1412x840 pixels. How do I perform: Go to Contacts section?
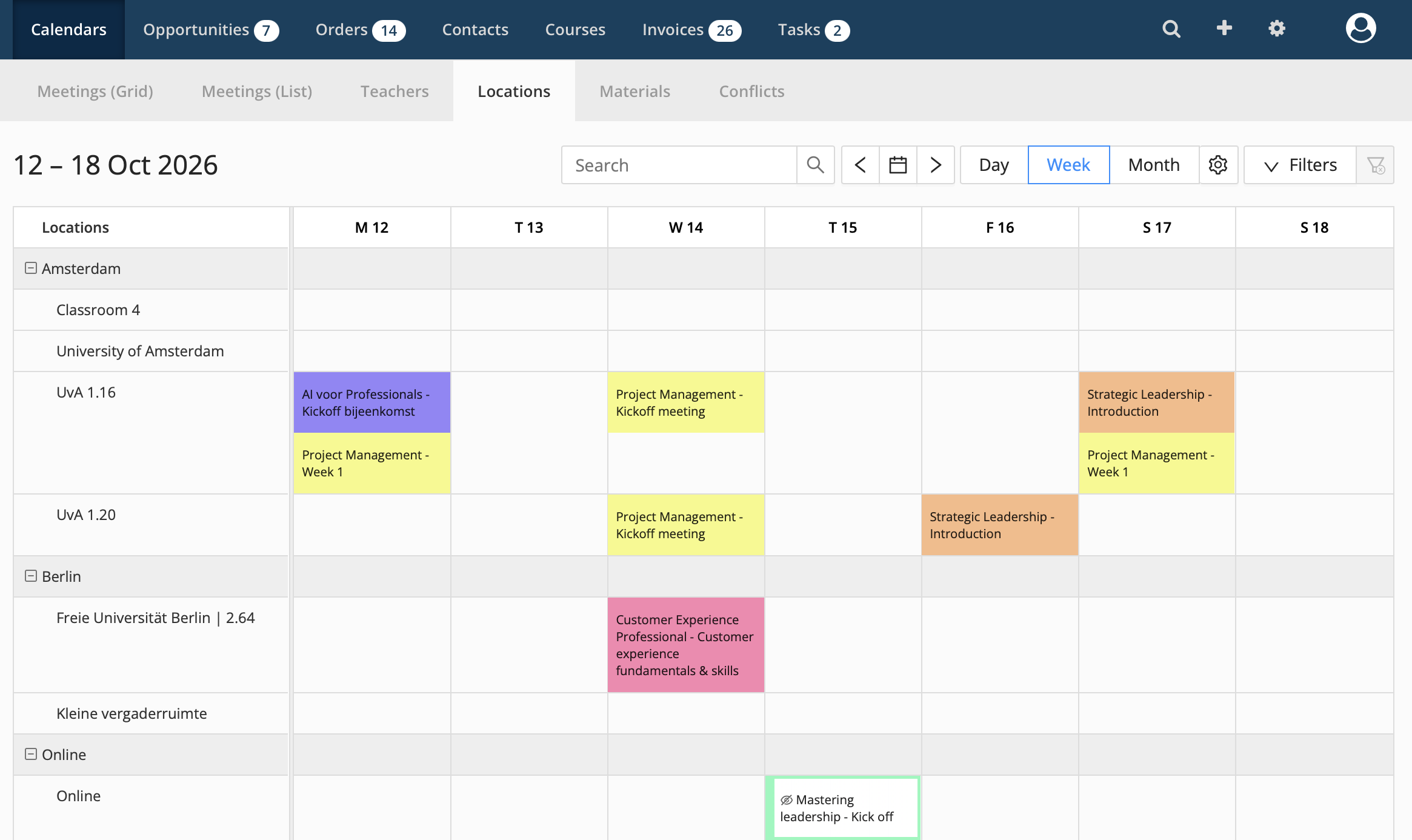pos(475,30)
